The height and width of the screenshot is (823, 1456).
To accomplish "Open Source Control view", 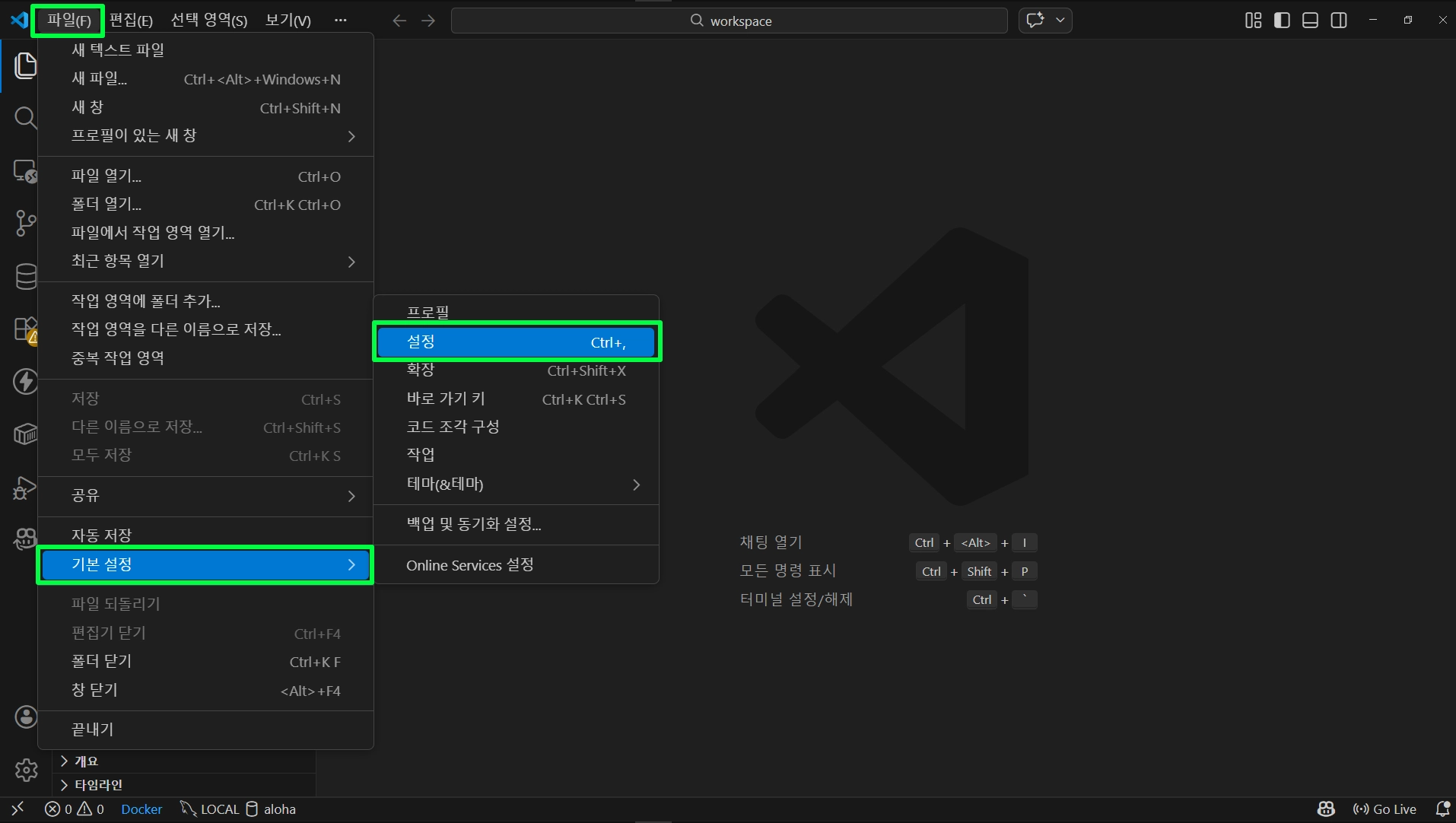I will click(25, 224).
